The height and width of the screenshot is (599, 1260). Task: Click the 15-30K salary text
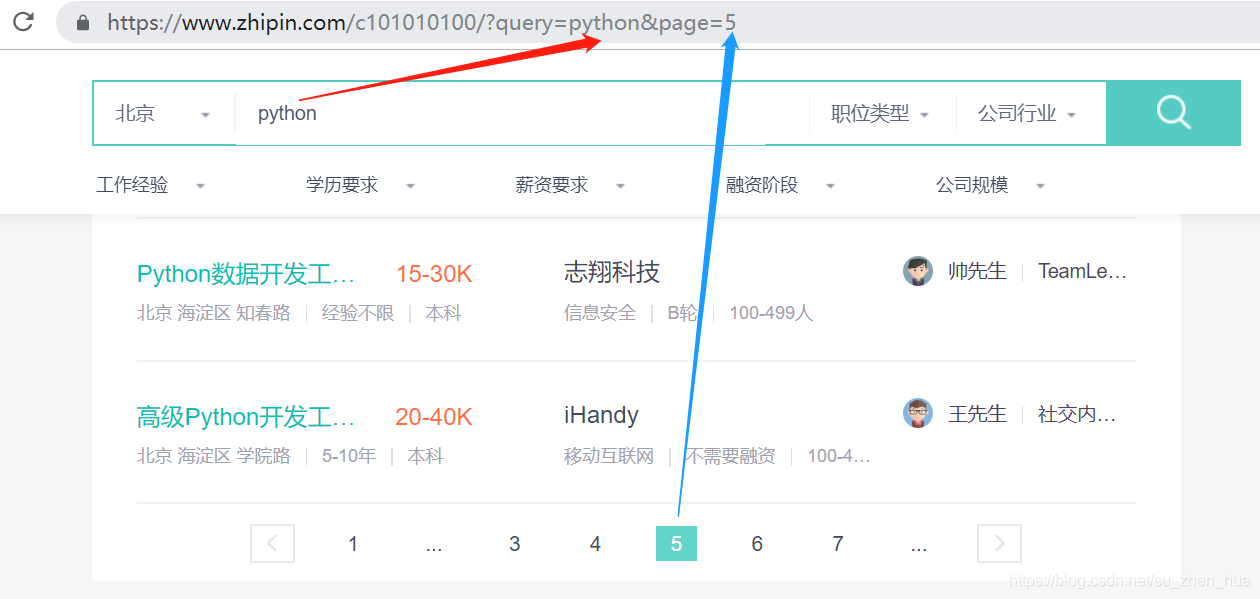click(434, 274)
